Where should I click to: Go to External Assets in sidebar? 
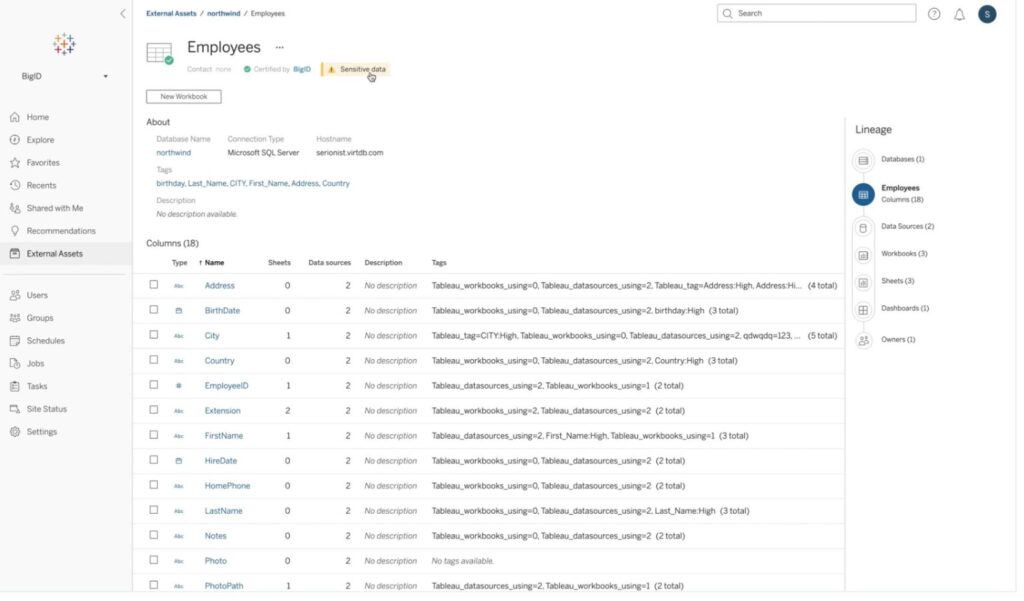pos(54,254)
